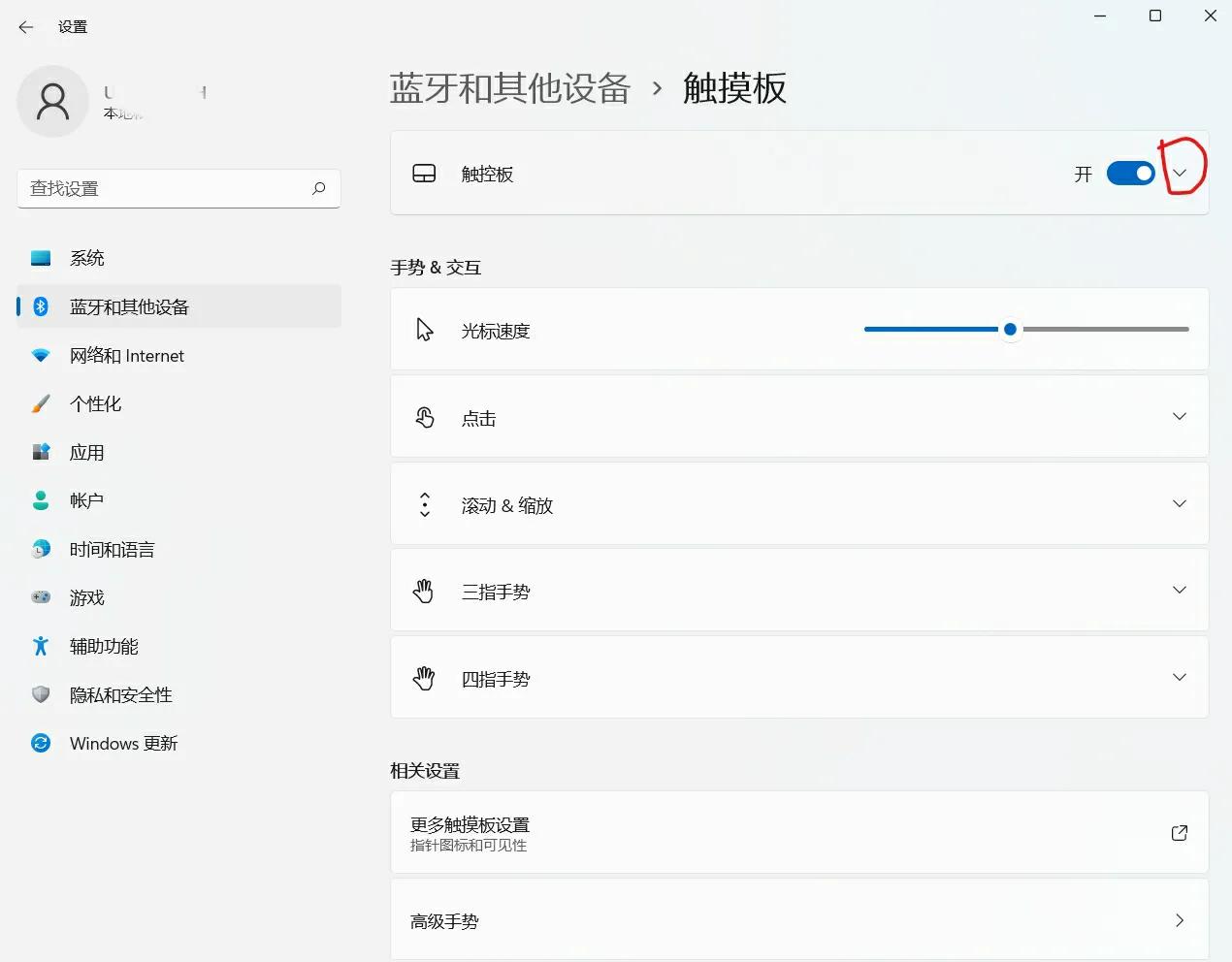Screen dimensions: 1232x962
Task: Click the cursor icon beside 光标速度
Action: pos(424,329)
